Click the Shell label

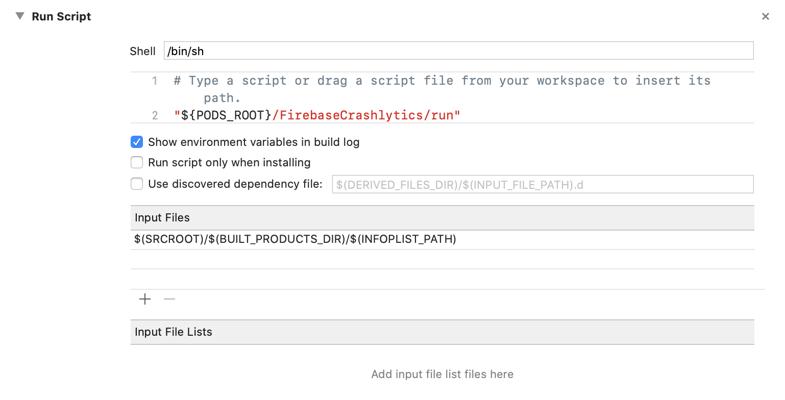coord(142,51)
